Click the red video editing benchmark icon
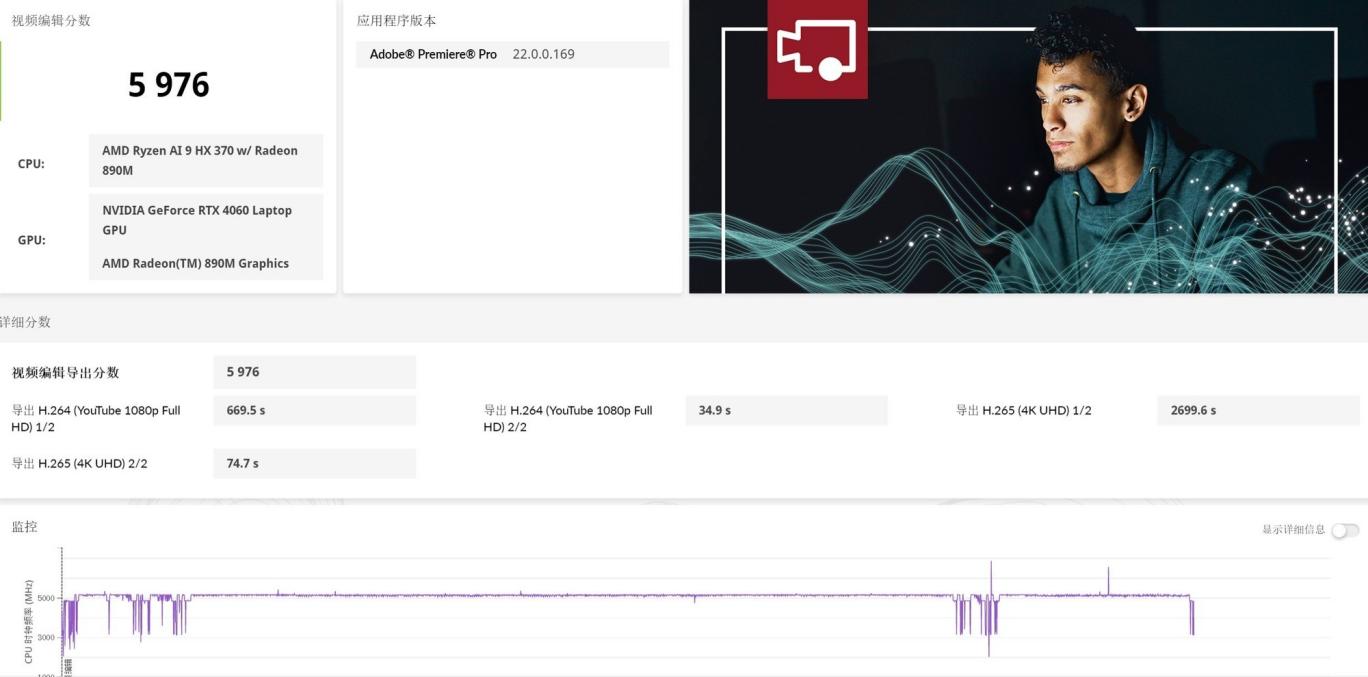The image size is (1368, 677). (817, 49)
